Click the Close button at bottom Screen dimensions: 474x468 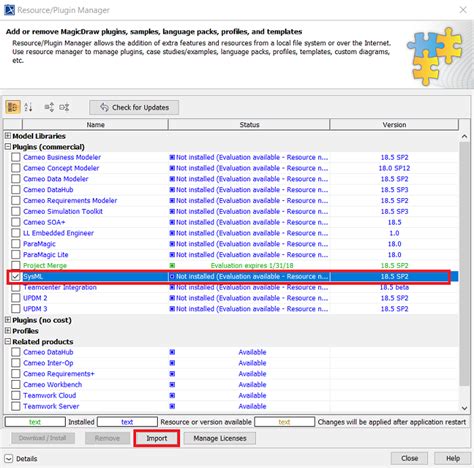(x=409, y=458)
